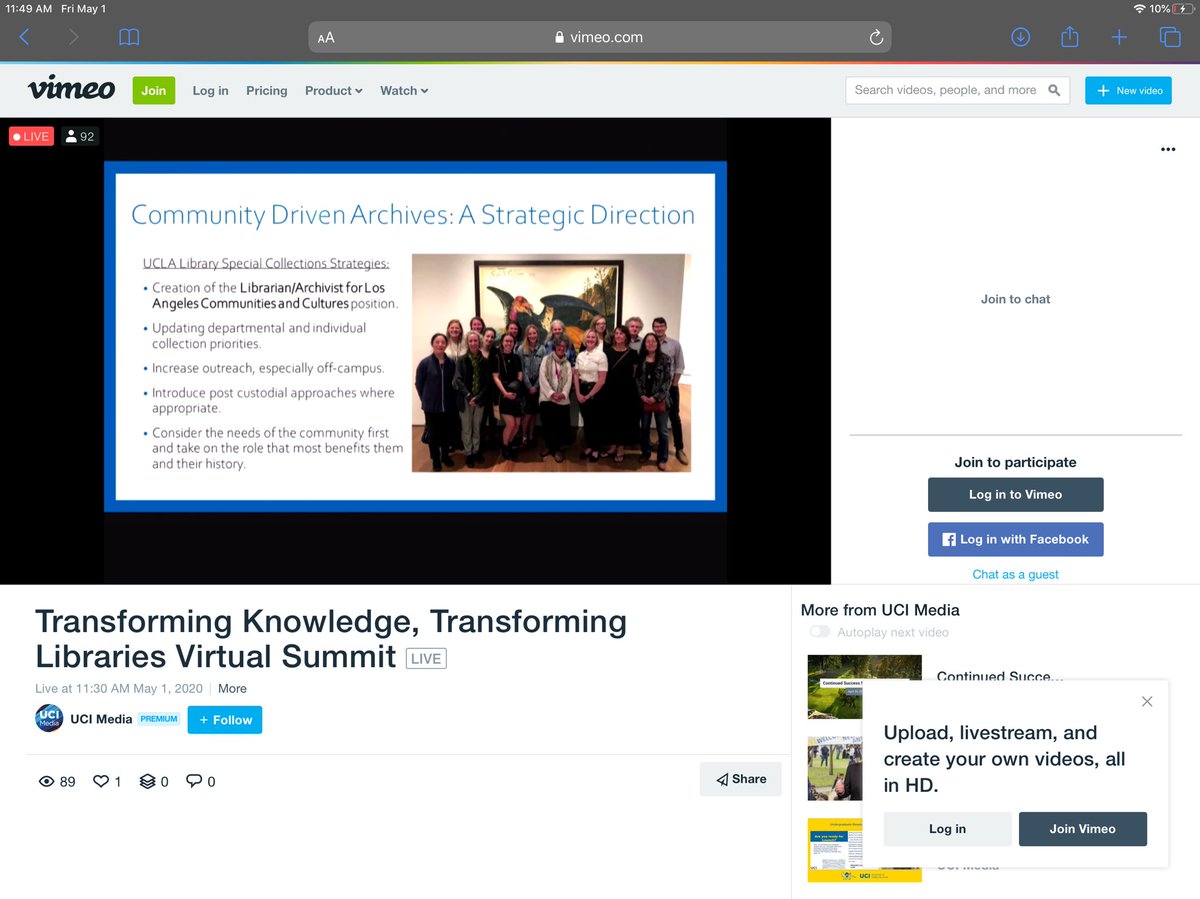The width and height of the screenshot is (1200, 899).
Task: Open the Pricing page
Action: 266,90
